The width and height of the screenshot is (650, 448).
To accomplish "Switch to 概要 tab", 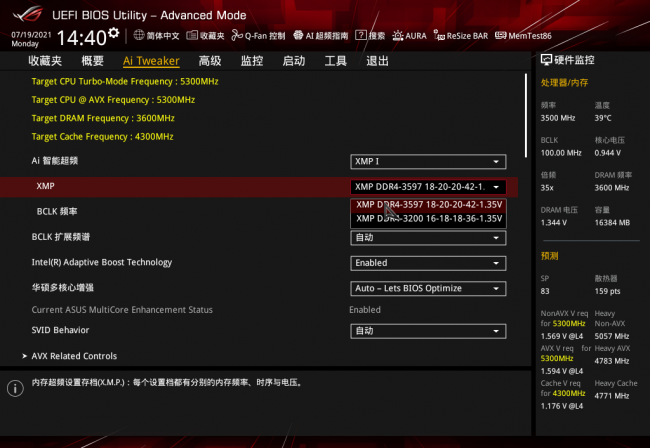I will coord(92,61).
